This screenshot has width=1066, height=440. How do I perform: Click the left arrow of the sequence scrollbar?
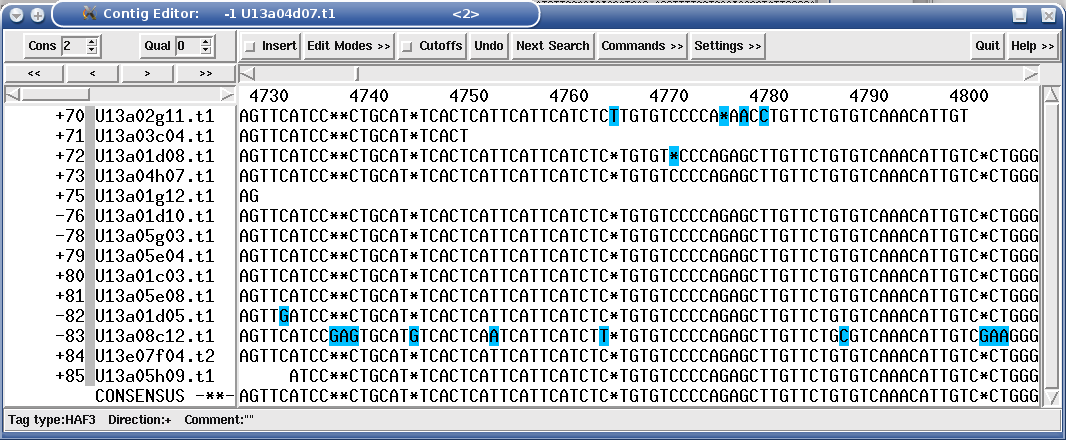click(x=247, y=75)
